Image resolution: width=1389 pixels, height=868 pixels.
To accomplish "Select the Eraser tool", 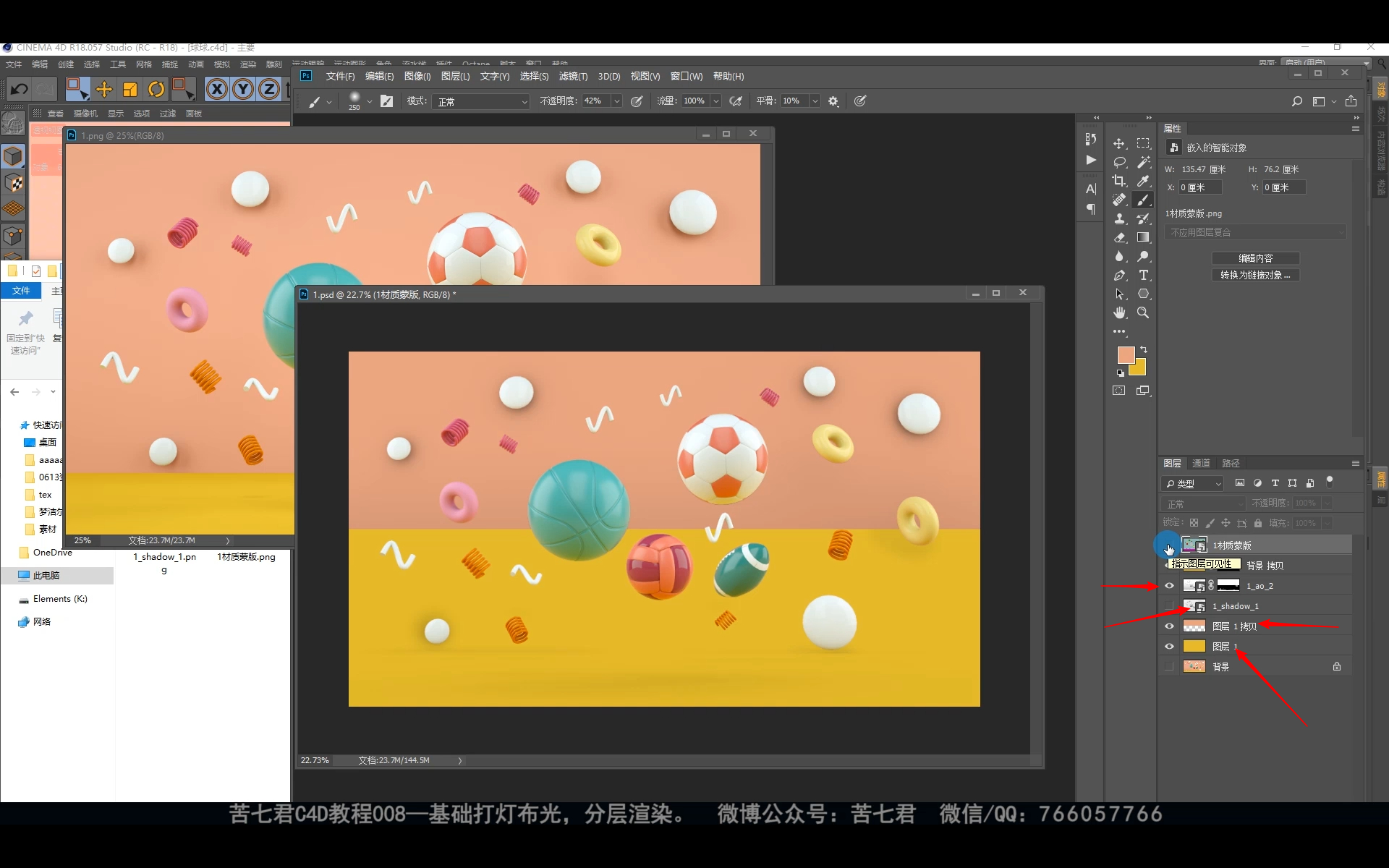I will tap(1119, 237).
